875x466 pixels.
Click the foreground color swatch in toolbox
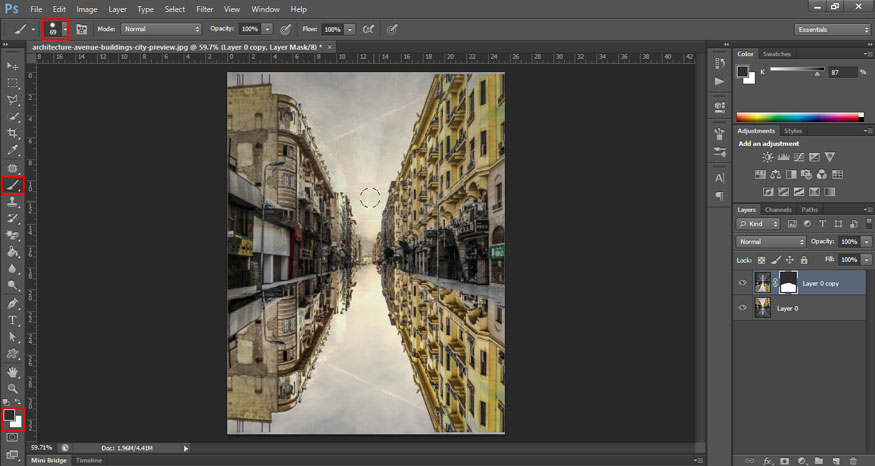tap(9, 416)
